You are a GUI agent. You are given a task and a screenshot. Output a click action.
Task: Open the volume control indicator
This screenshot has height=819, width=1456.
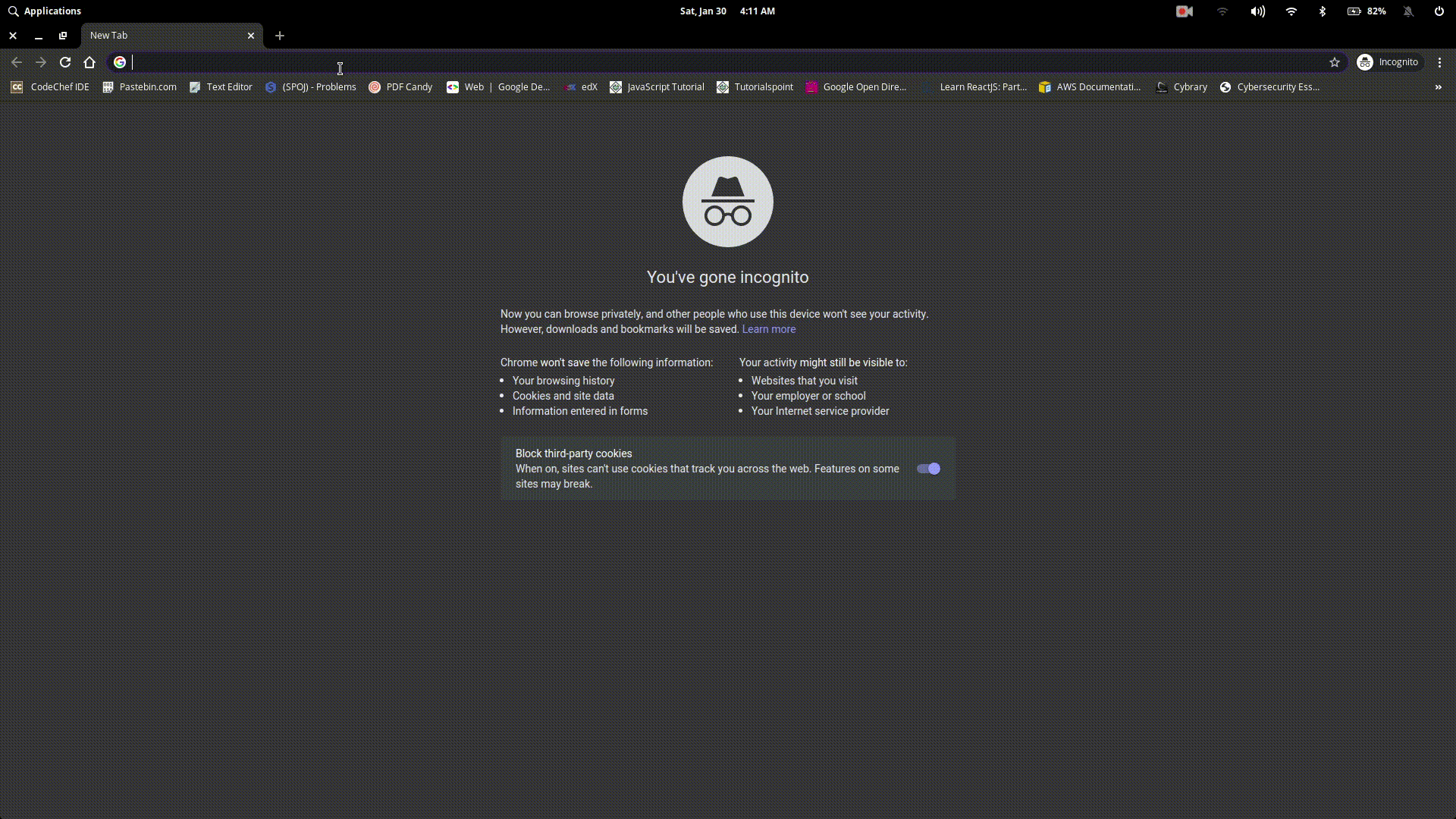point(1257,11)
